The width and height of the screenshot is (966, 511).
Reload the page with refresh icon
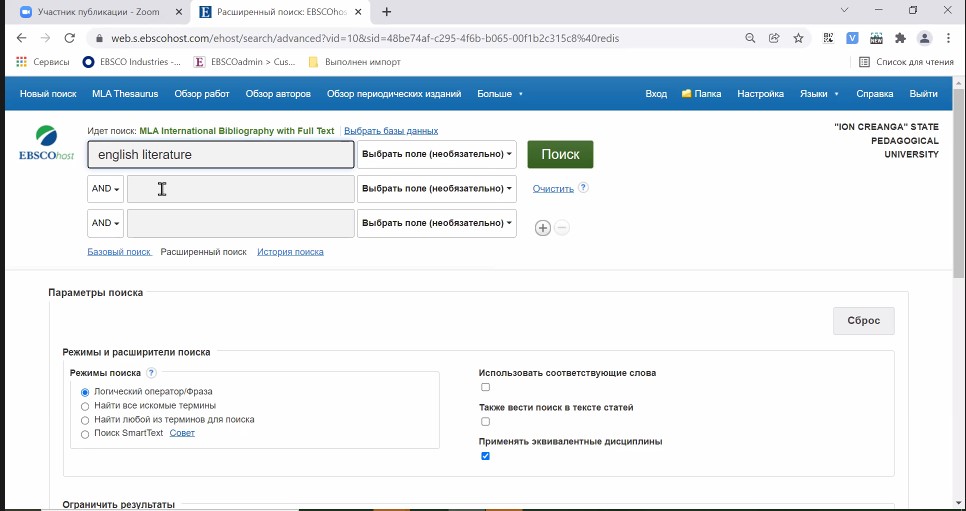(x=70, y=38)
